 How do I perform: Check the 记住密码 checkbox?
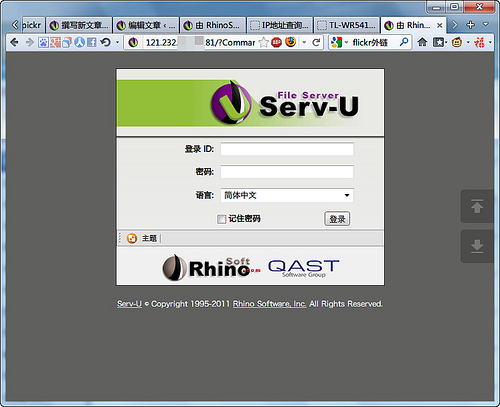pos(221,219)
